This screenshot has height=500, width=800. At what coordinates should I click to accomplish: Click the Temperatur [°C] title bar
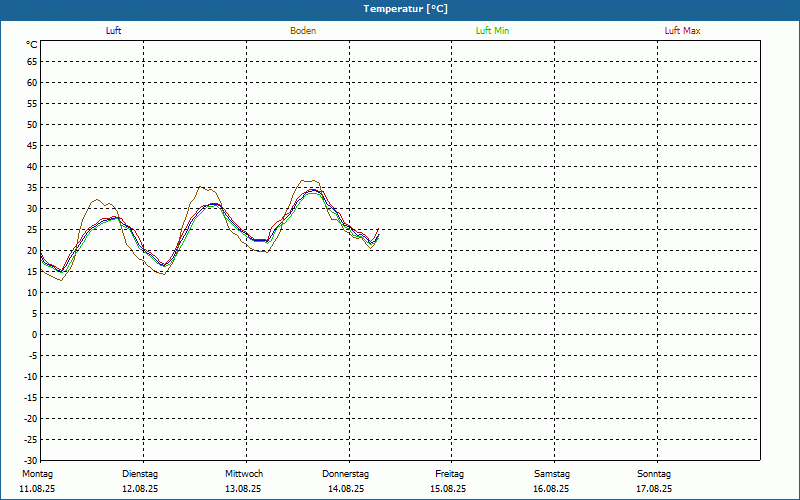tap(400, 9)
